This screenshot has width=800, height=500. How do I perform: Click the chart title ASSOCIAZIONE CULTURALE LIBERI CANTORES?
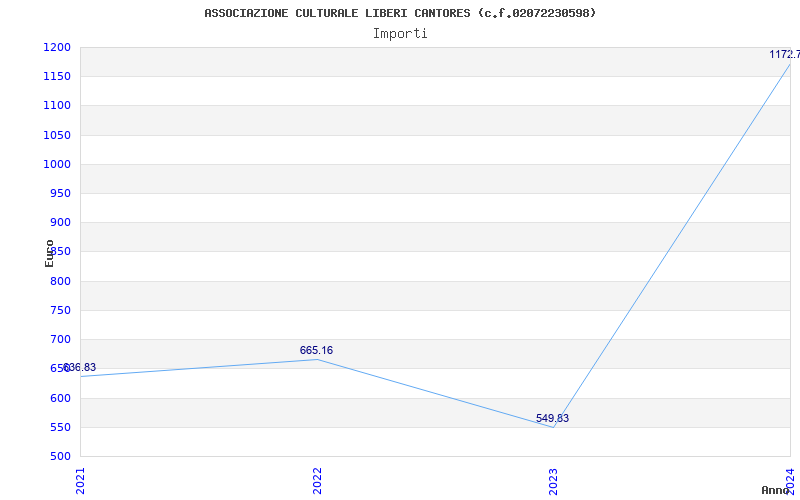(x=400, y=13)
